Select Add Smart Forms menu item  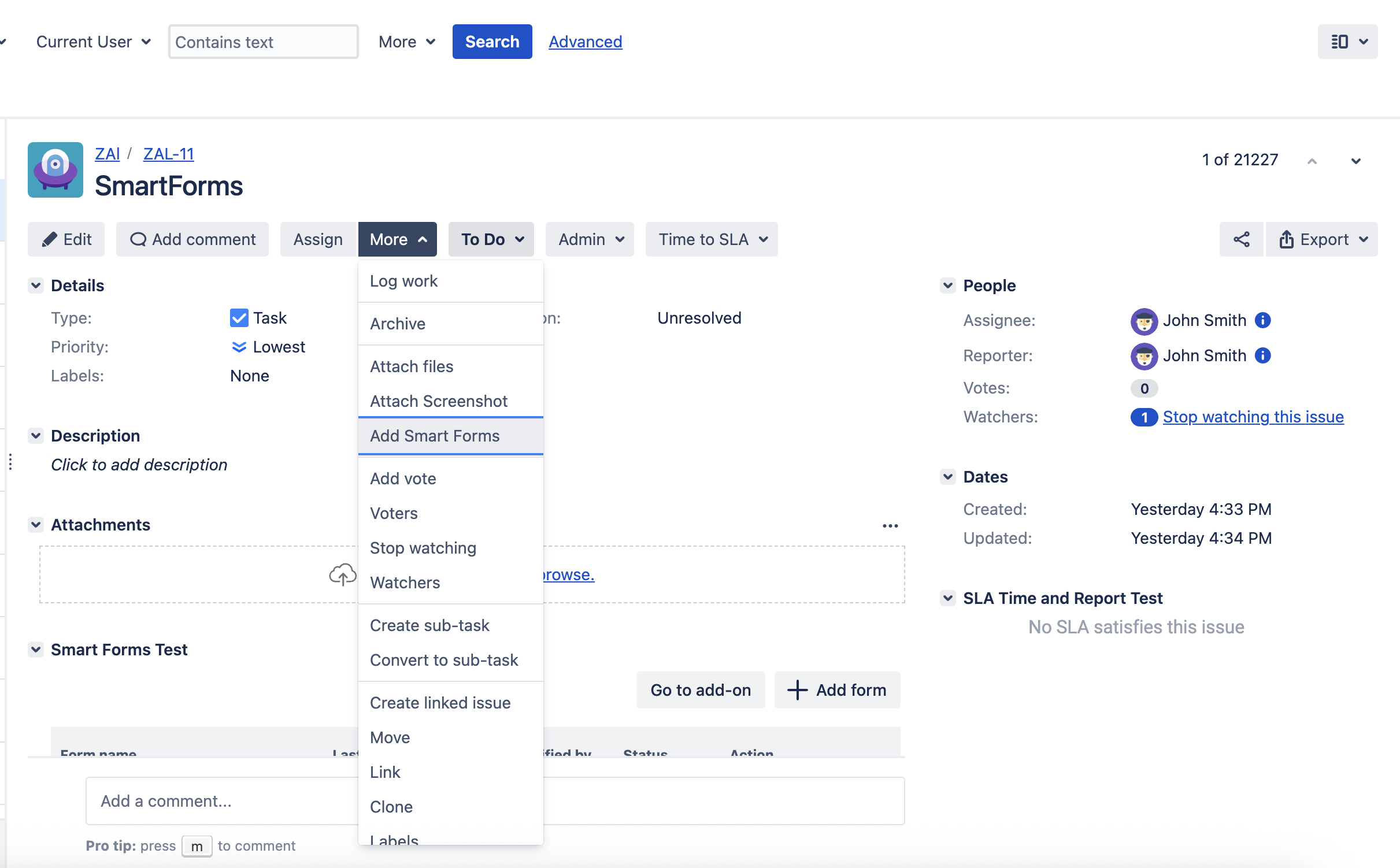click(x=435, y=436)
